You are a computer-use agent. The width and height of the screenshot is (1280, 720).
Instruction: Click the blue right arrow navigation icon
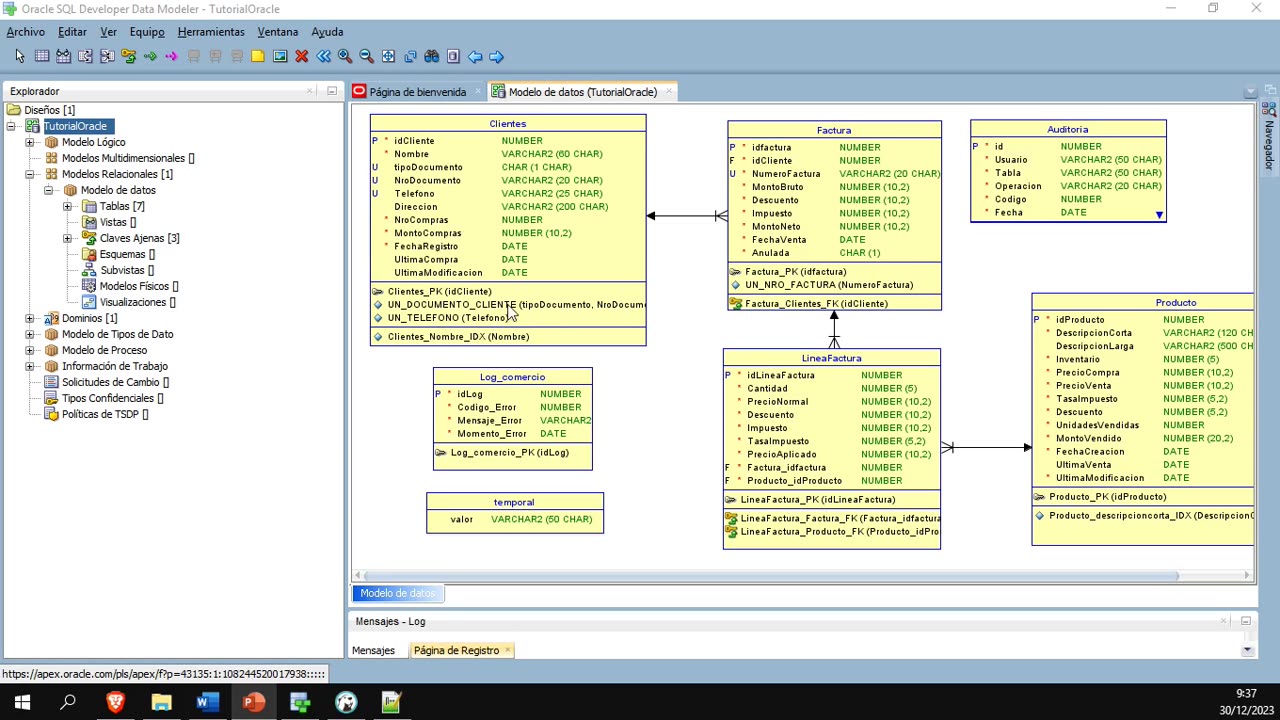pos(496,57)
